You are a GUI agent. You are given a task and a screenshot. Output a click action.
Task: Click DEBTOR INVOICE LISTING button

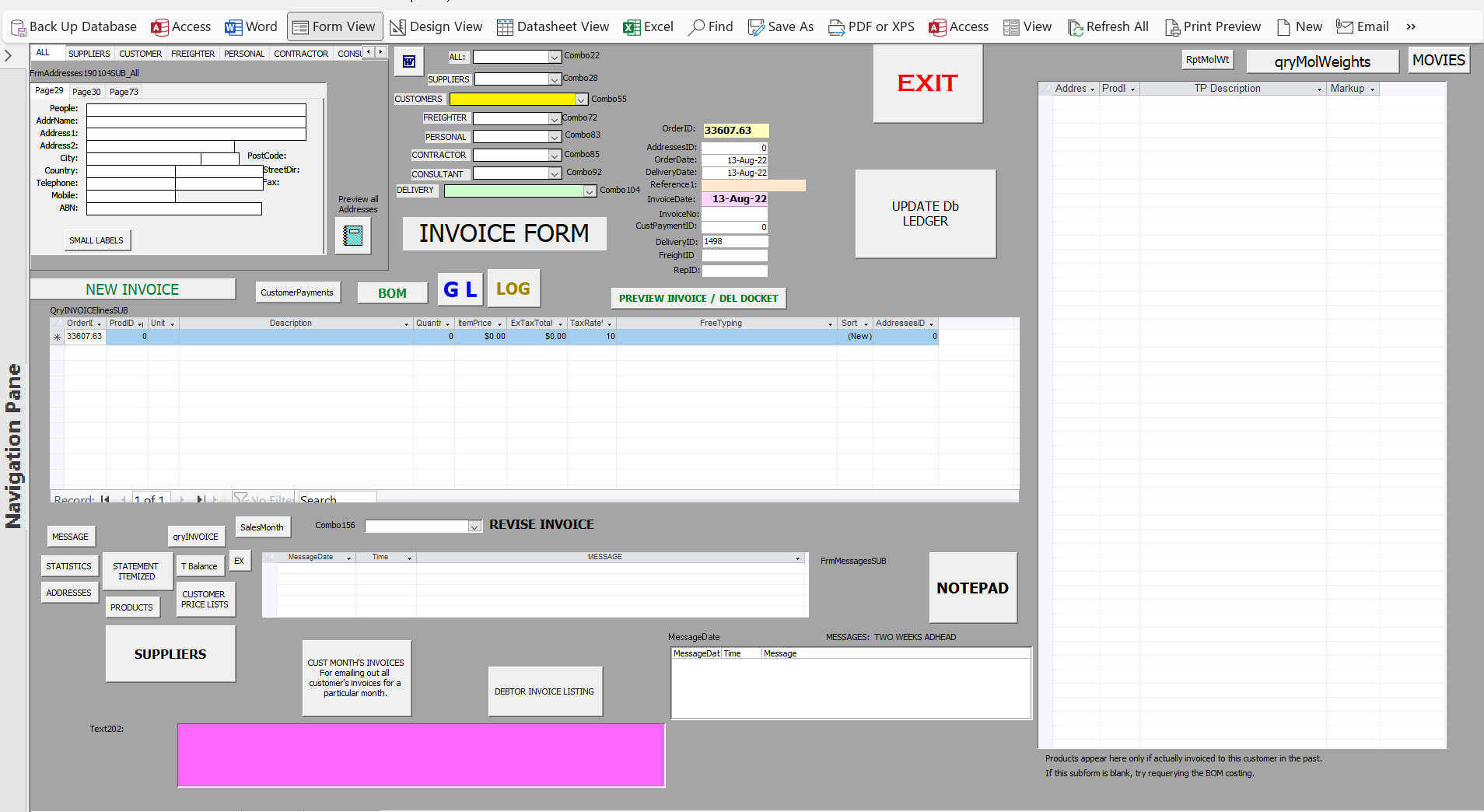click(x=544, y=691)
